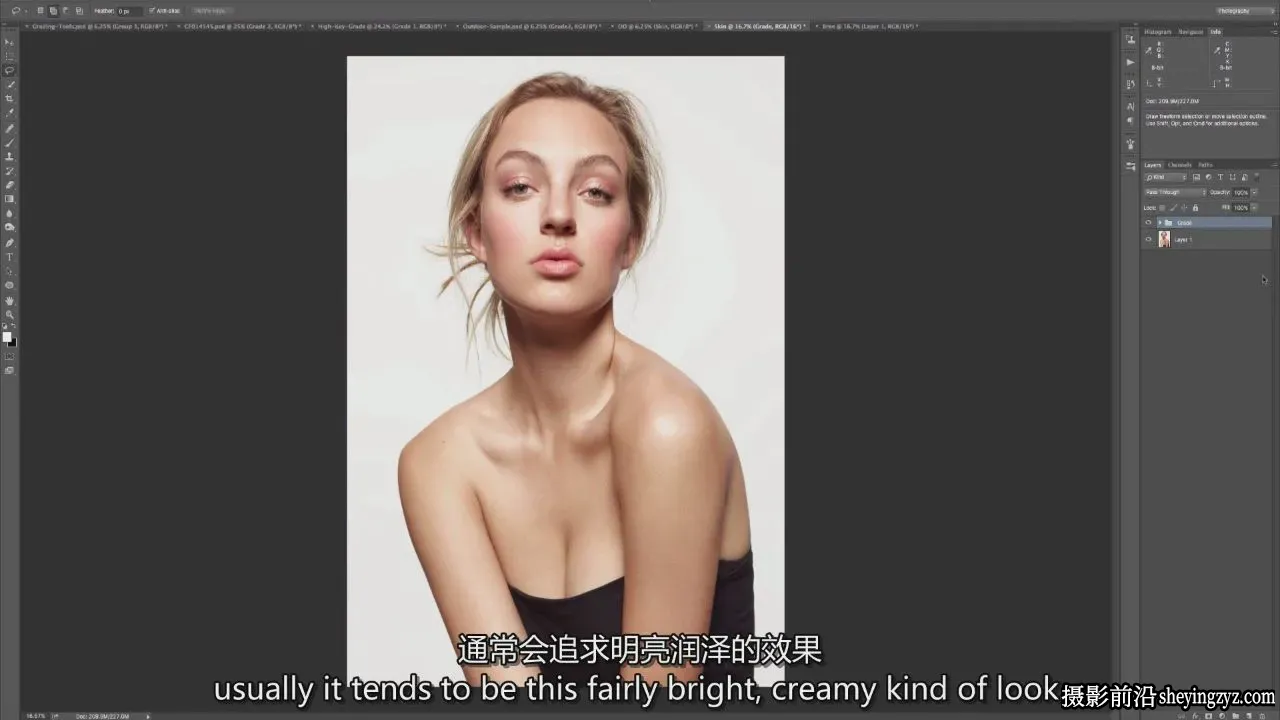Expand the Grade group folder
The image size is (1280, 720).
point(1159,222)
